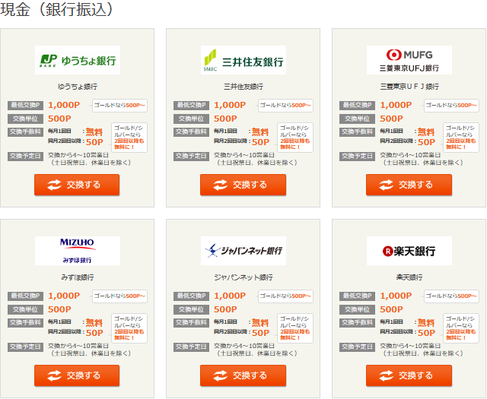
Task: Click 1,000P minimum points in 三菱東京UFJ銀行 card
Action: tap(396, 105)
